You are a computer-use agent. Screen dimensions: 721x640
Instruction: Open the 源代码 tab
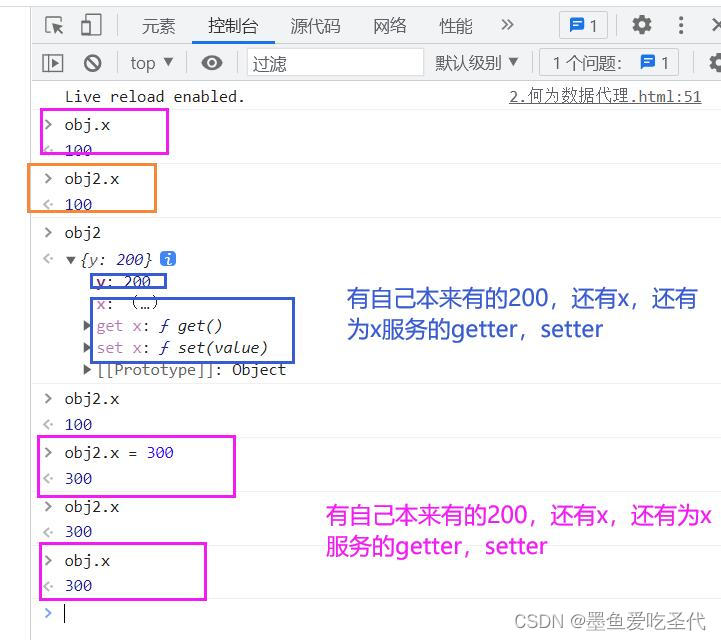(315, 26)
